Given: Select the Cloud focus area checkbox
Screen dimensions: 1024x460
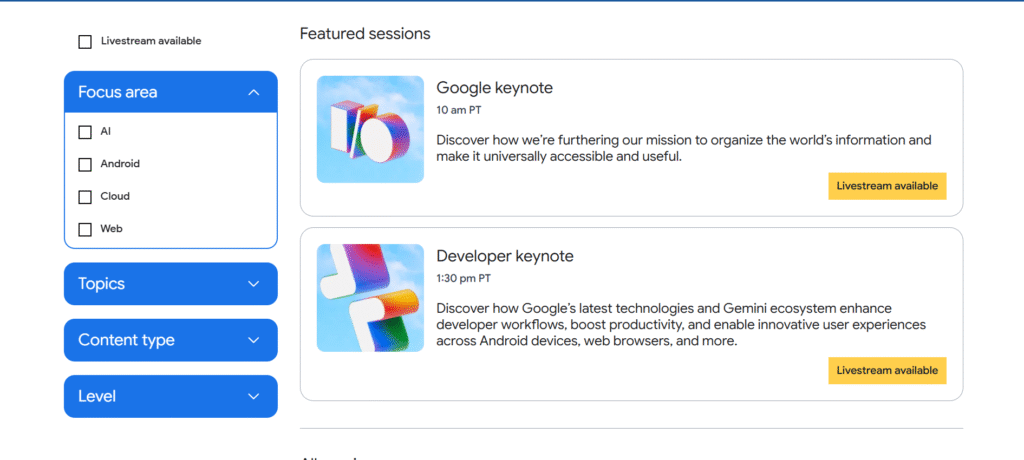Looking at the screenshot, I should pos(85,197).
